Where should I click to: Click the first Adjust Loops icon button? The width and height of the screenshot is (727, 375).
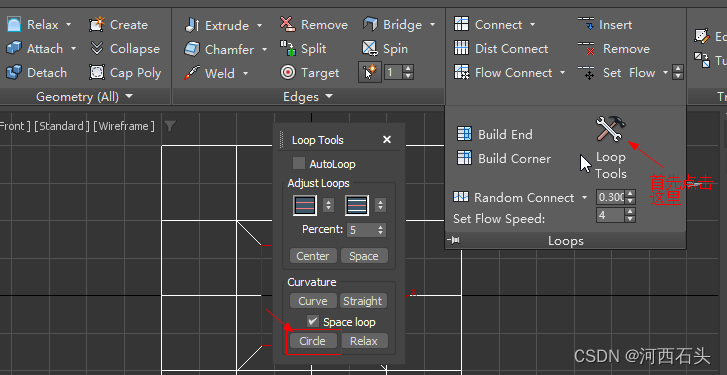click(305, 205)
